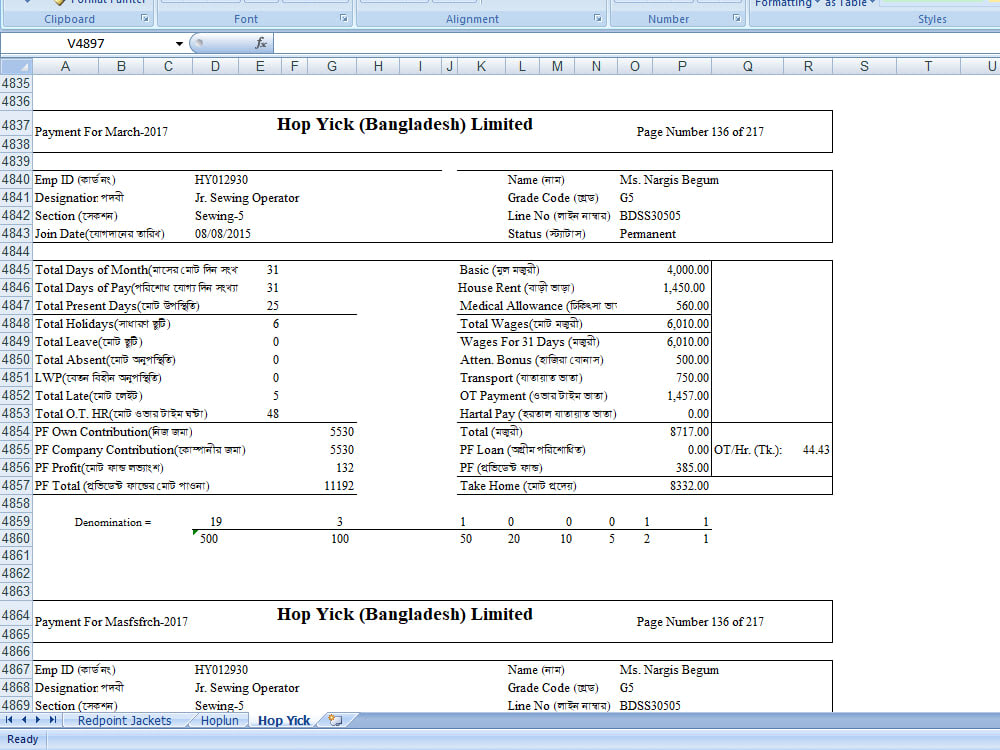The height and width of the screenshot is (750, 1000).
Task: Click the Atten. Bonus value 500.00
Action: tap(692, 360)
